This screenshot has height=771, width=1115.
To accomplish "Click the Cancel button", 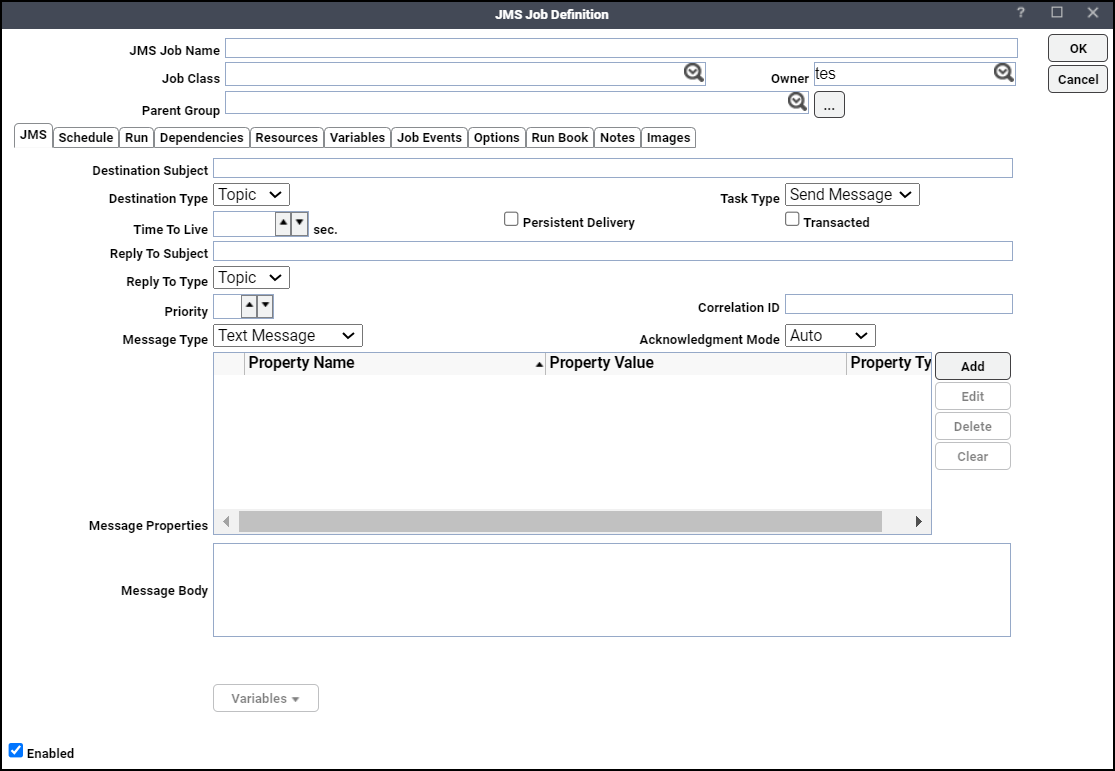I will click(1078, 79).
